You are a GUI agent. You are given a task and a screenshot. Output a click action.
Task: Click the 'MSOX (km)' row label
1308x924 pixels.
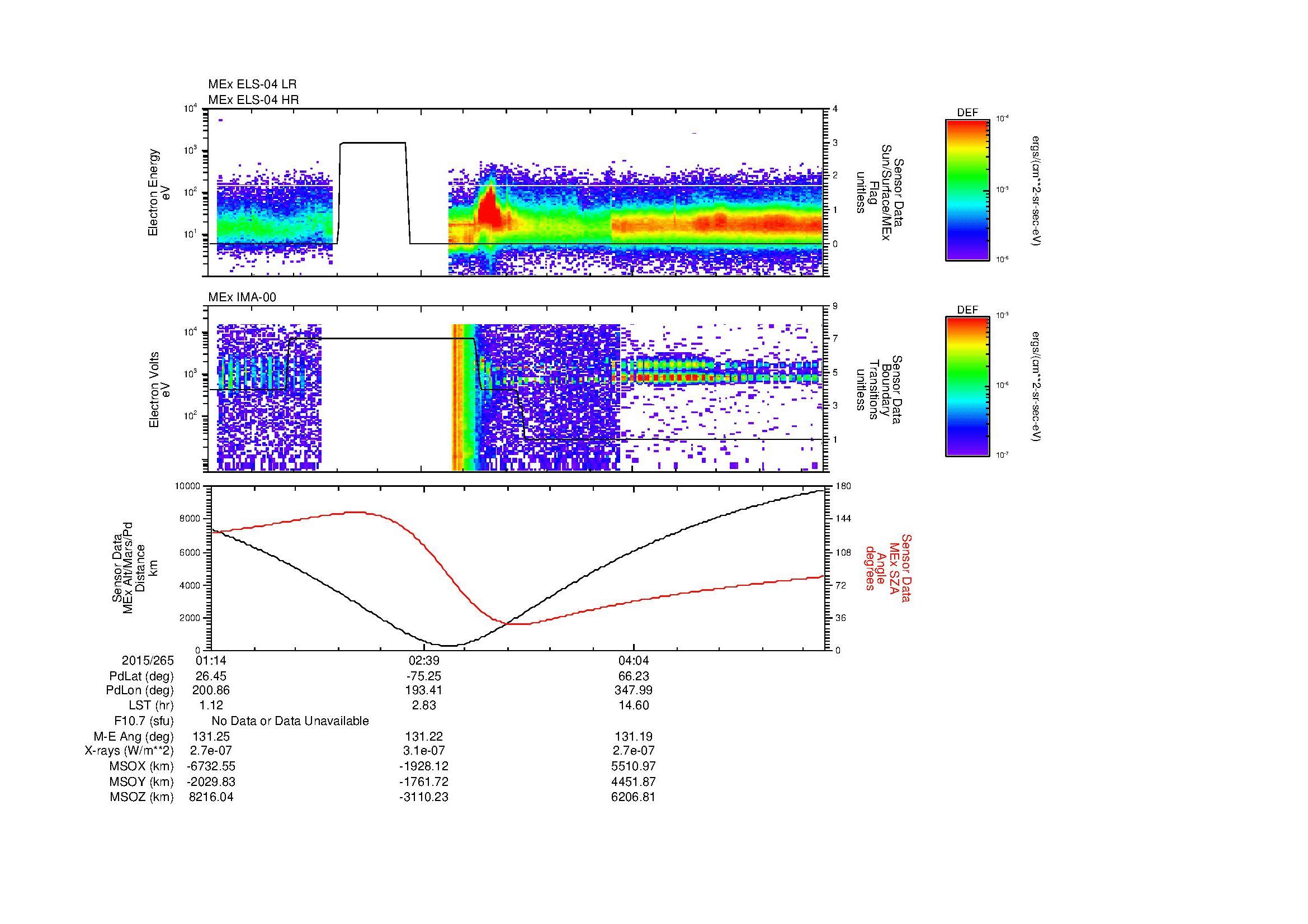click(142, 766)
